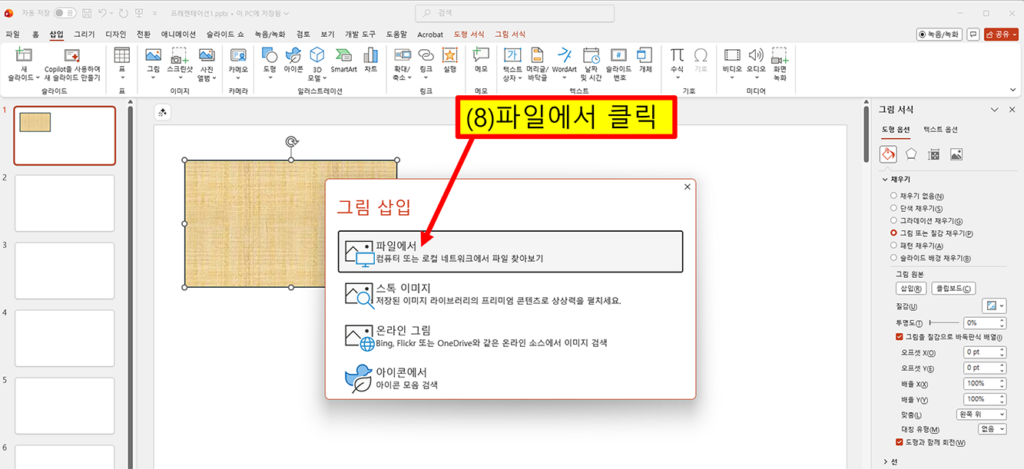Click the 삽입(R) button under 그림 원본
1024x469 pixels.
pos(911,289)
